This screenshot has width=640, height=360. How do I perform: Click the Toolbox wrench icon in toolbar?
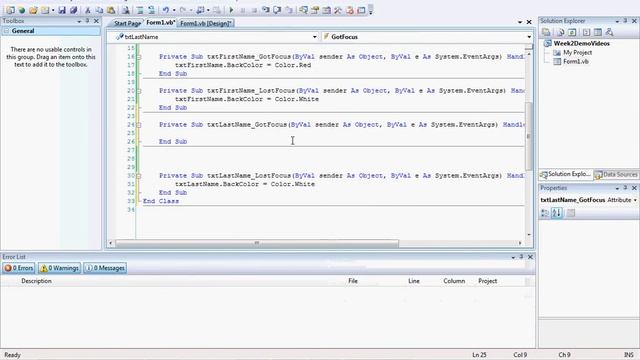(x=338, y=10)
